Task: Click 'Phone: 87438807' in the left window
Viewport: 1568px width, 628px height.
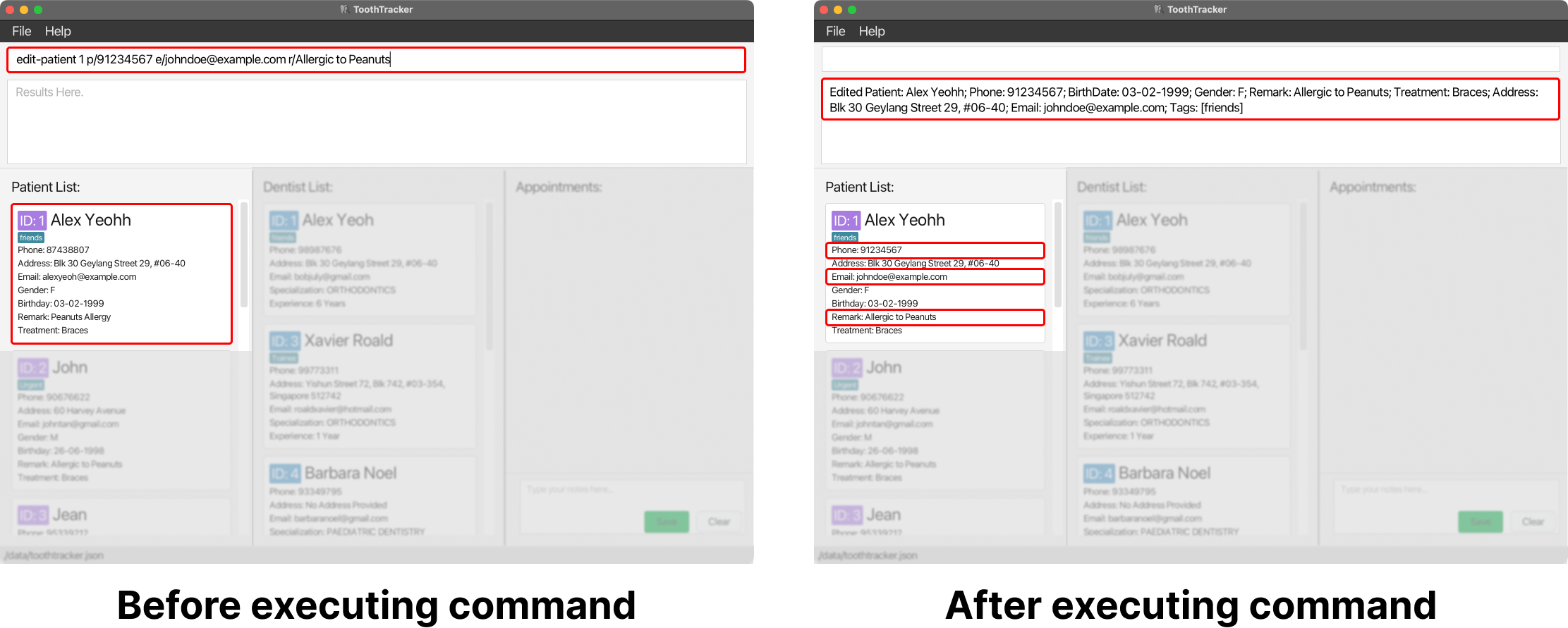Action: 54,250
